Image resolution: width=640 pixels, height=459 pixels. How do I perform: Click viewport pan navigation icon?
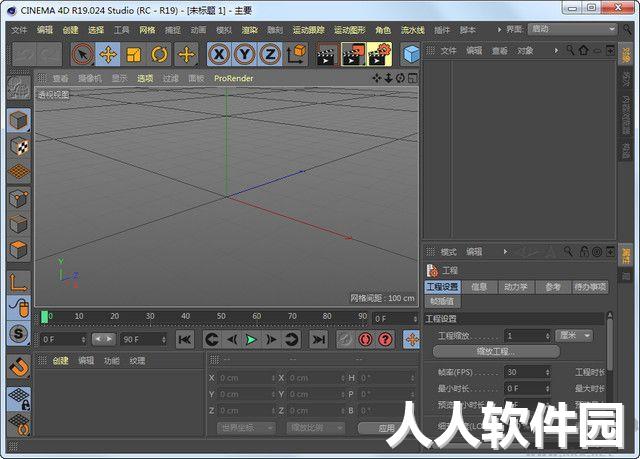376,78
